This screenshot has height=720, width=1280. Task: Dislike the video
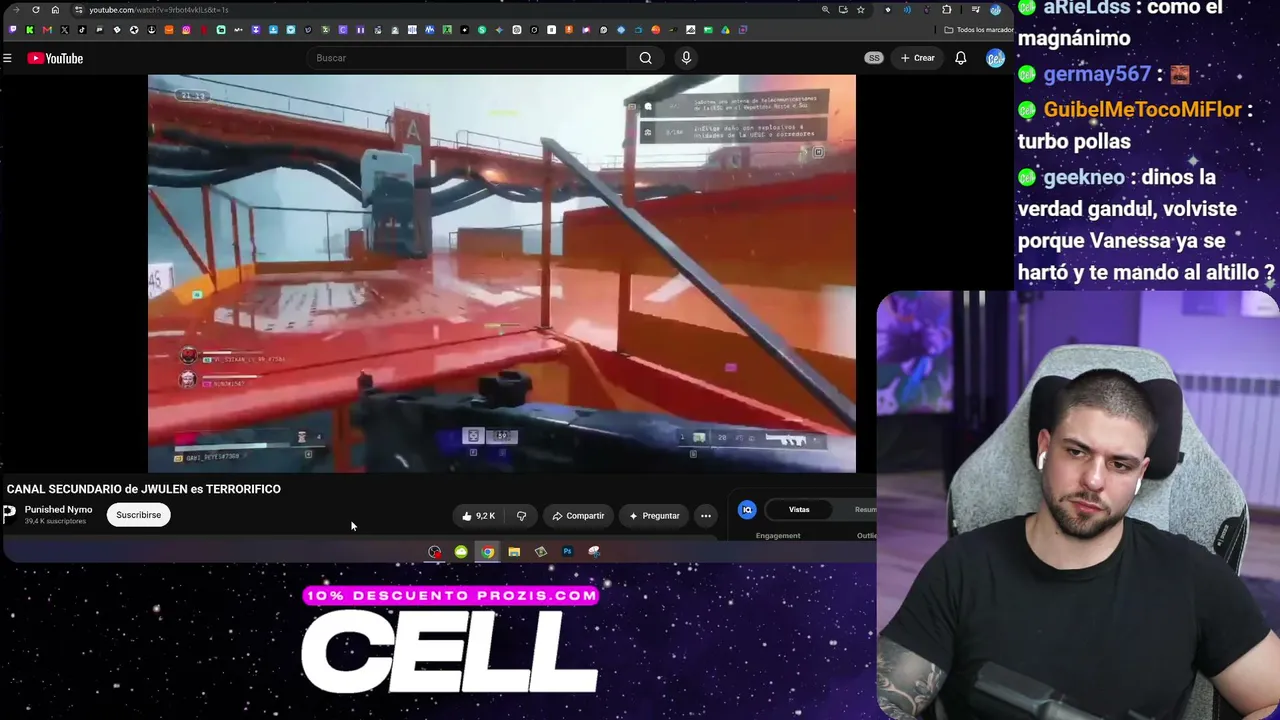(521, 516)
